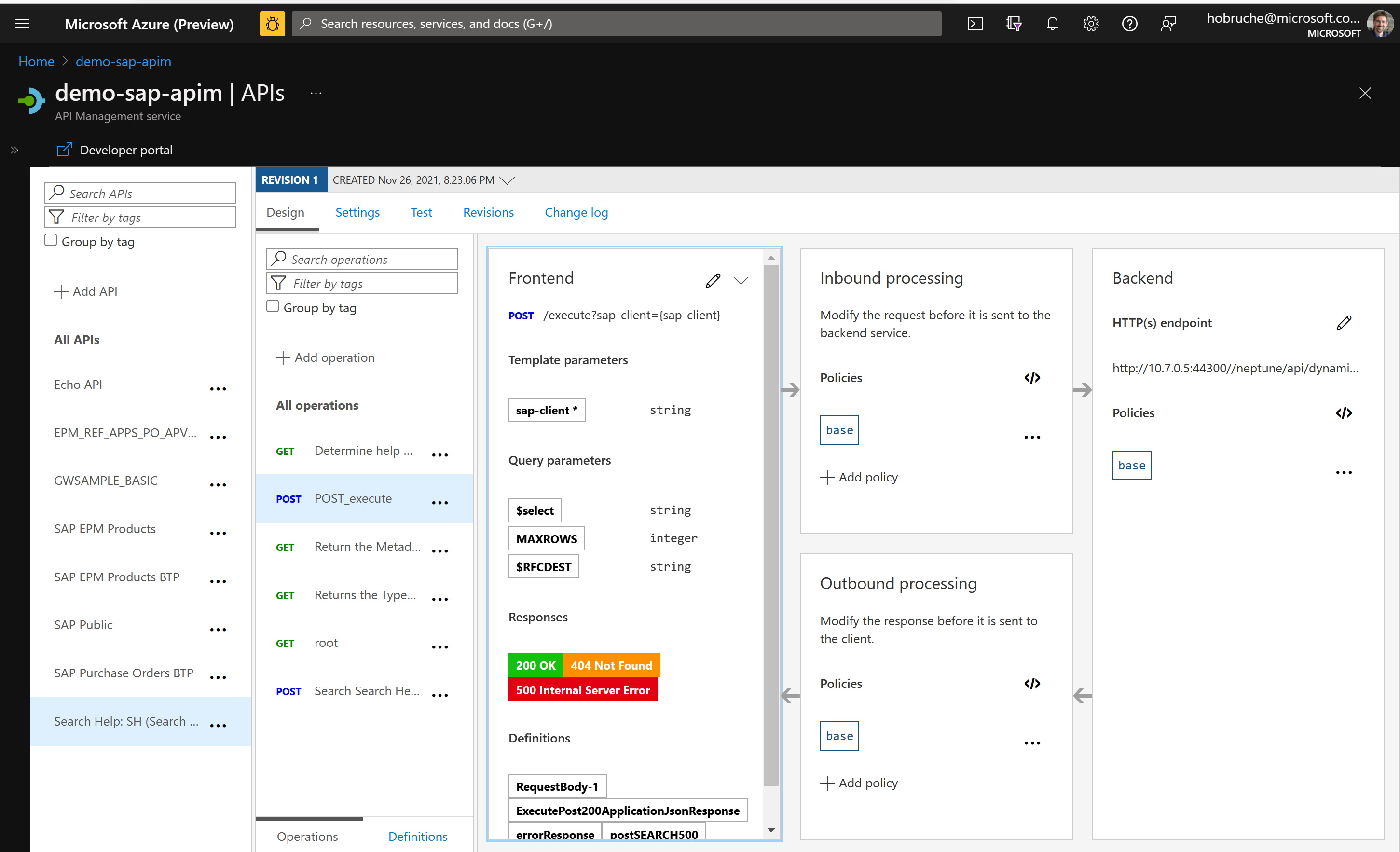The image size is (1400, 852).
Task: Enable Group by tag for APIs
Action: [x=51, y=240]
